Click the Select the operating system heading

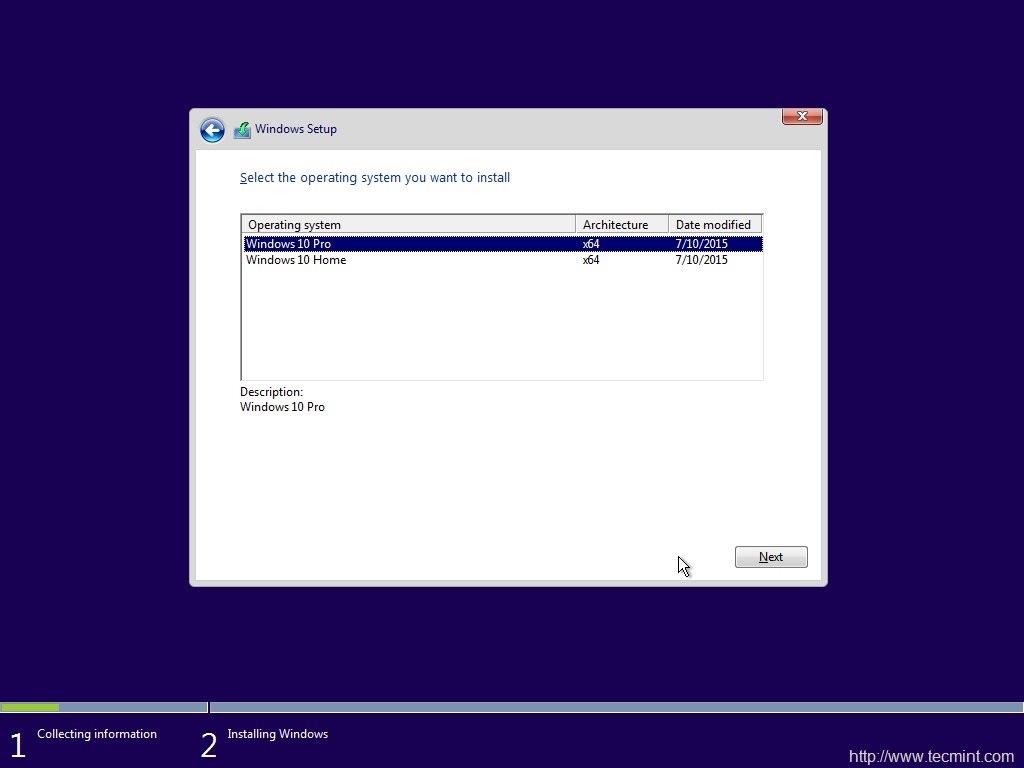[x=375, y=177]
